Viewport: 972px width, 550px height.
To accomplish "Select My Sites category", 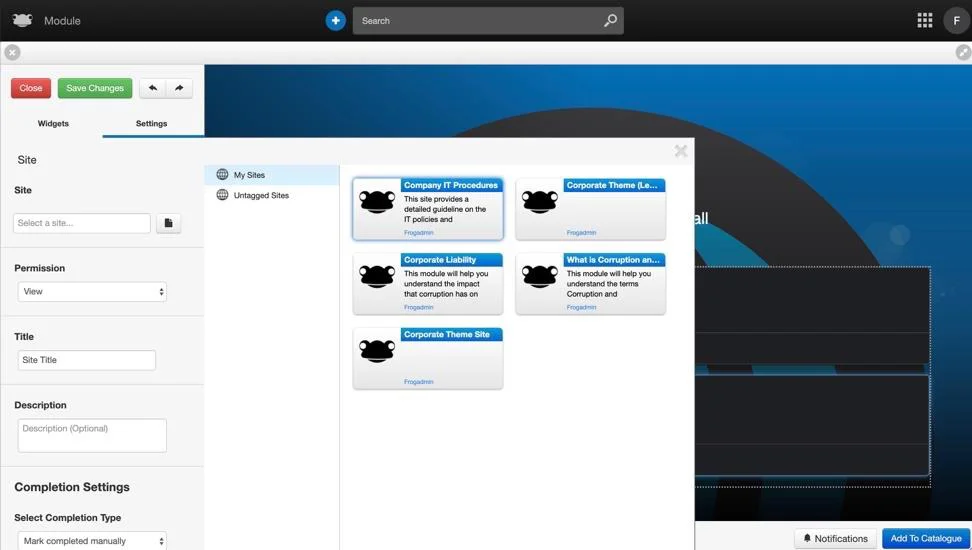I will (x=272, y=175).
